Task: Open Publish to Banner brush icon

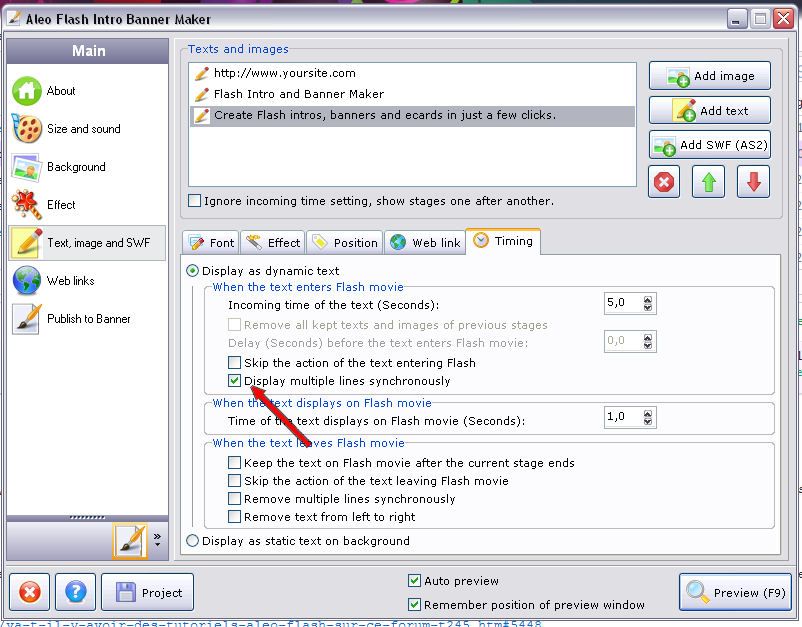Action: click(x=27, y=319)
